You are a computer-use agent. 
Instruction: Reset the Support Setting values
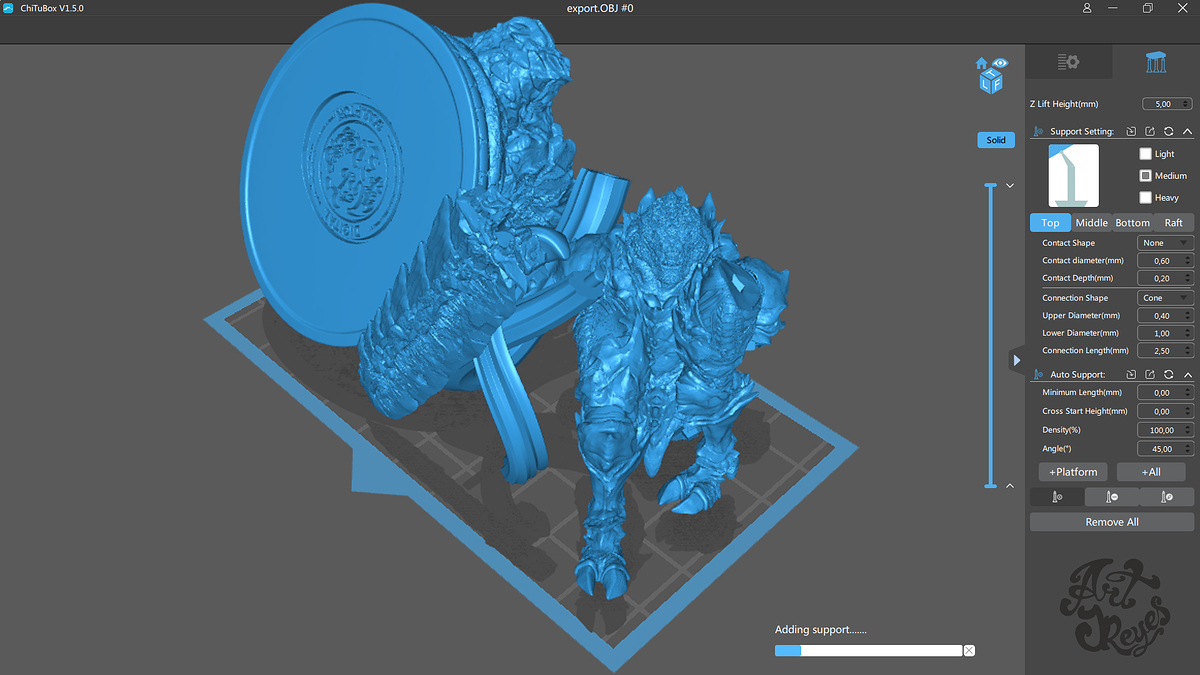1168,132
